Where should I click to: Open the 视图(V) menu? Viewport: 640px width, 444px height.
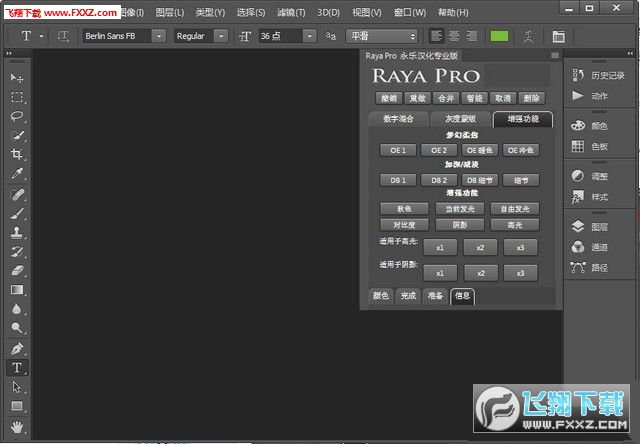pyautogui.click(x=367, y=13)
